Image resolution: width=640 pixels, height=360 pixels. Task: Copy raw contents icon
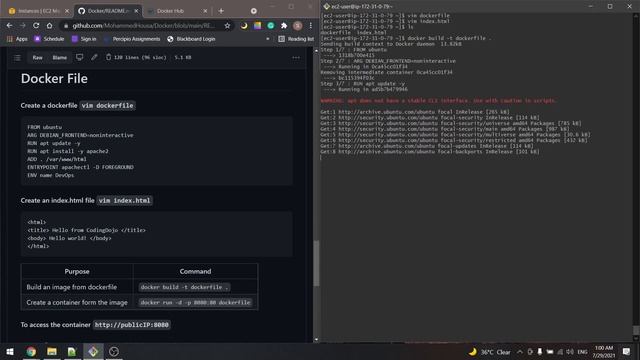tap(108, 57)
